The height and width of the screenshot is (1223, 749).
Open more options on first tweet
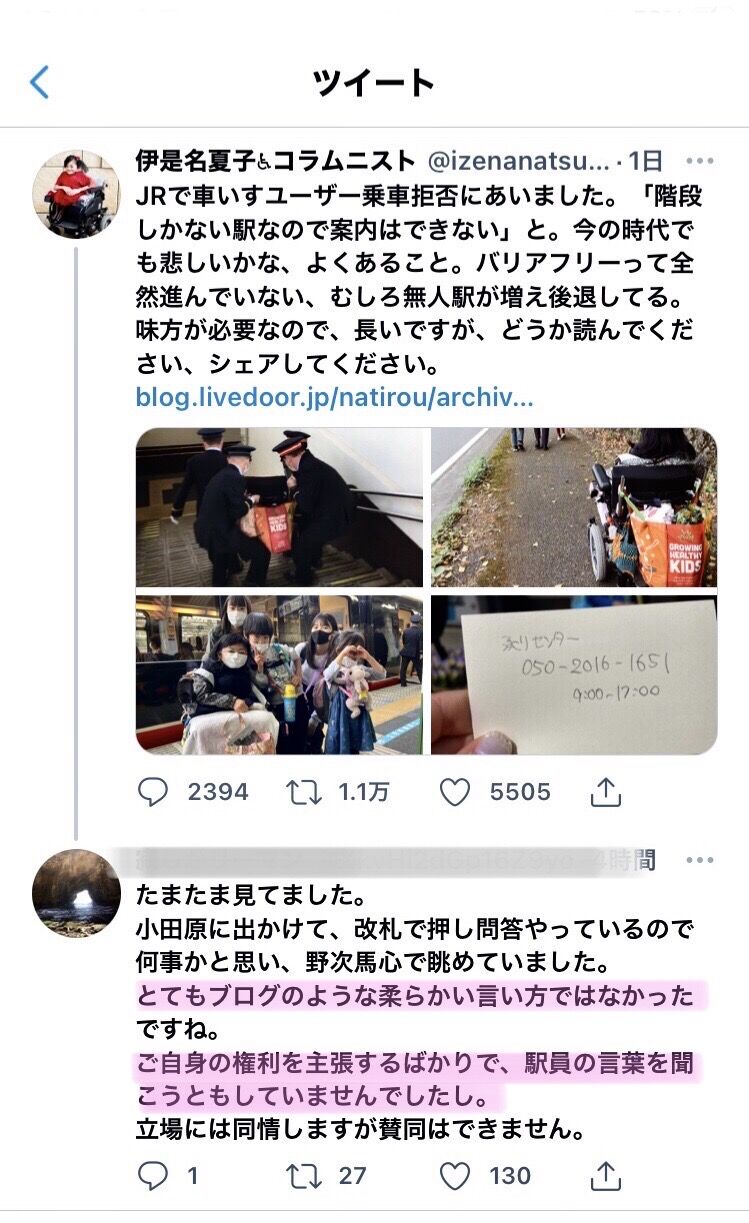tap(701, 160)
